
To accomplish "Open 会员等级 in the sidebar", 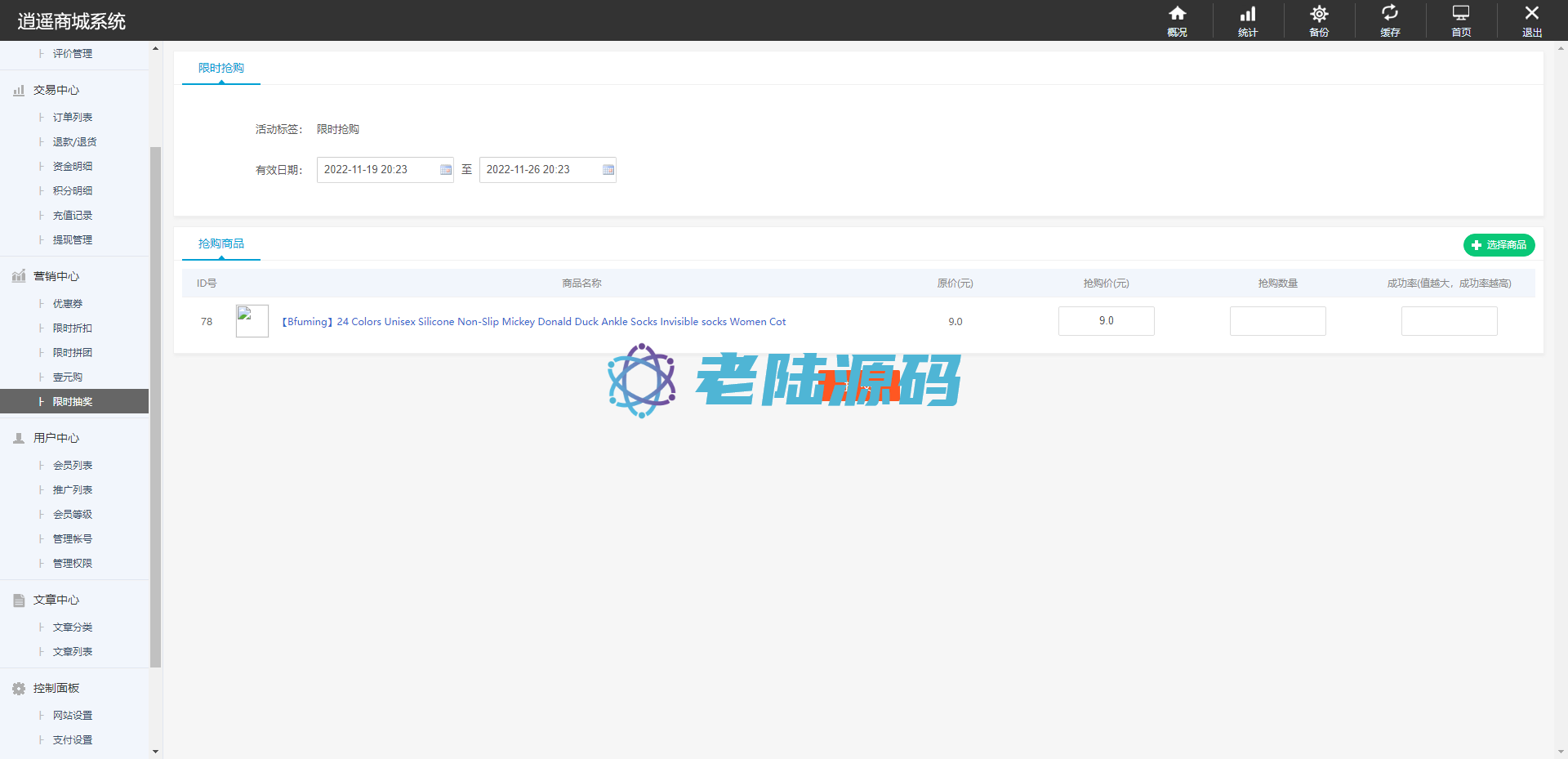I will click(x=73, y=515).
